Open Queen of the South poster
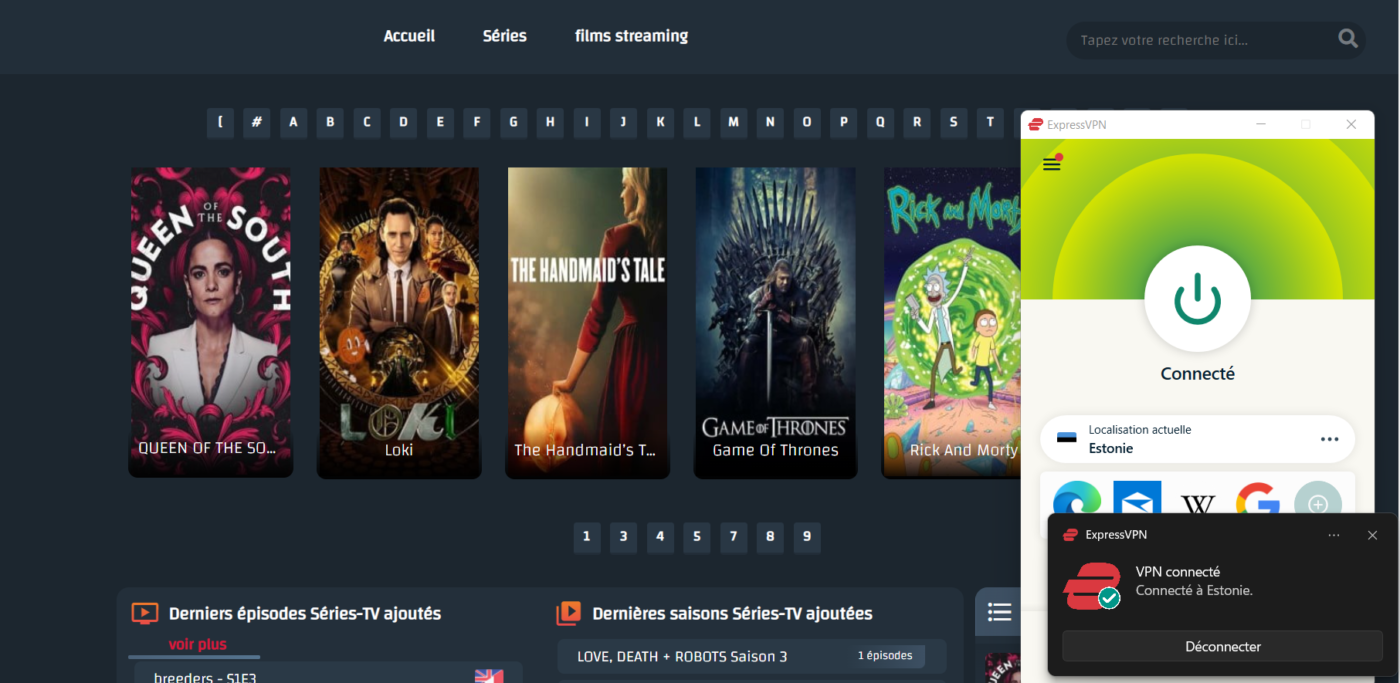This screenshot has height=683, width=1400. [211, 321]
